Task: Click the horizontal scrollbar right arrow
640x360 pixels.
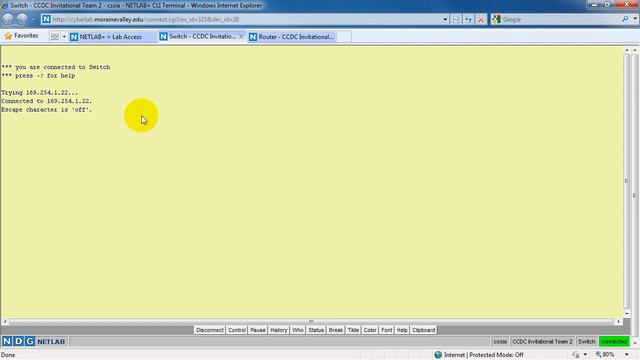Action: (x=619, y=322)
